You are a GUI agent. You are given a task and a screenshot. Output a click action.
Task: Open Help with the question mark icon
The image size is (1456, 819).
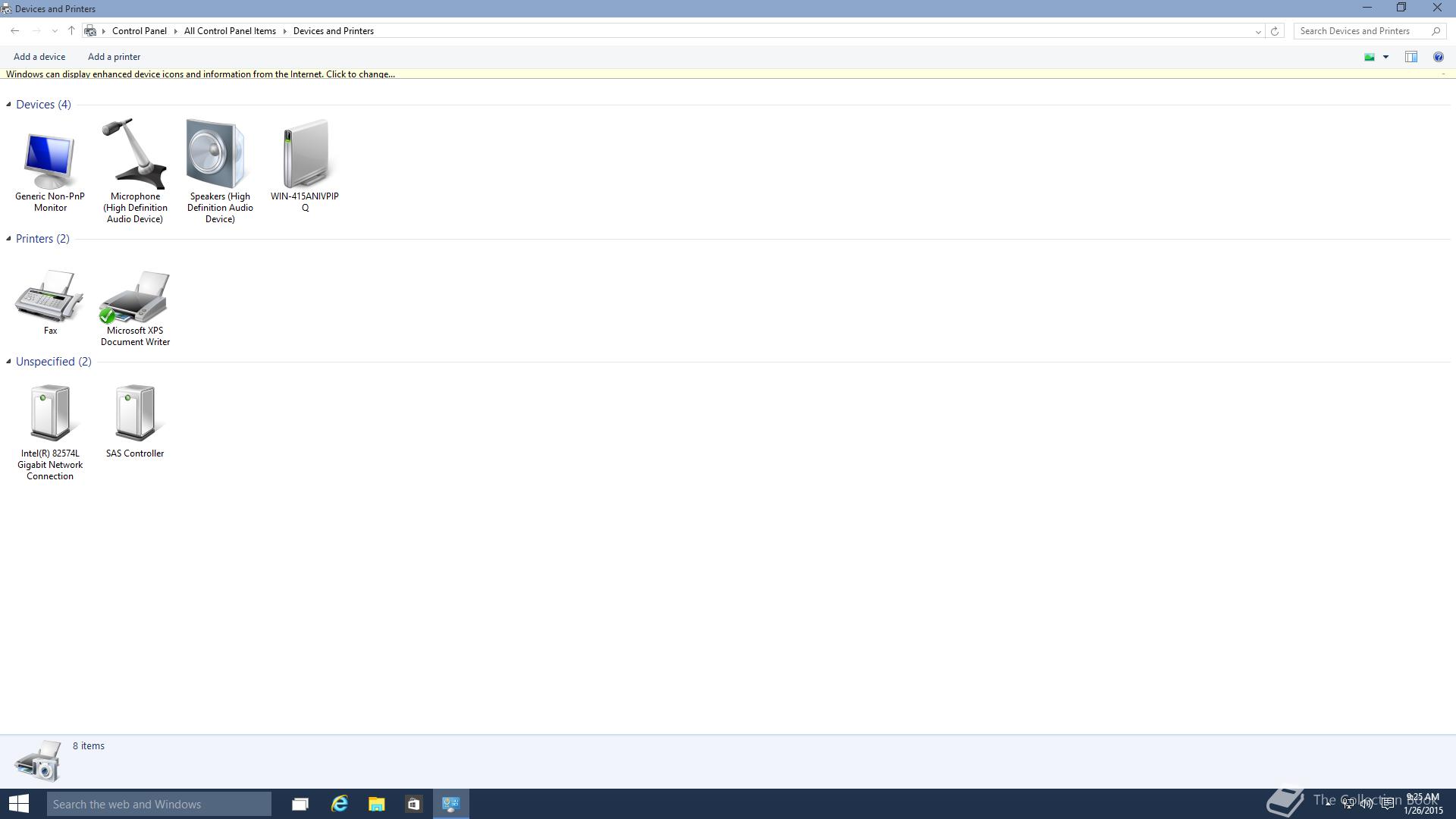tap(1438, 57)
